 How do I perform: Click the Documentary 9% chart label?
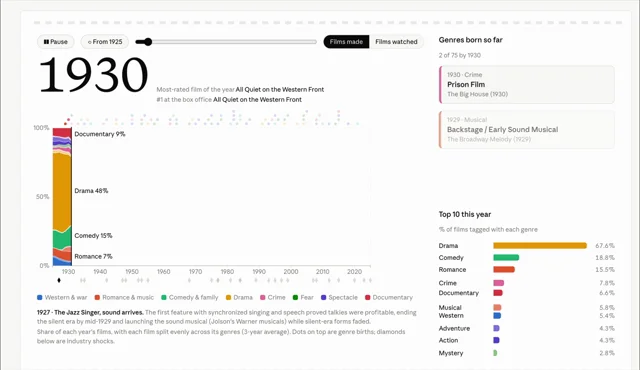[100, 134]
